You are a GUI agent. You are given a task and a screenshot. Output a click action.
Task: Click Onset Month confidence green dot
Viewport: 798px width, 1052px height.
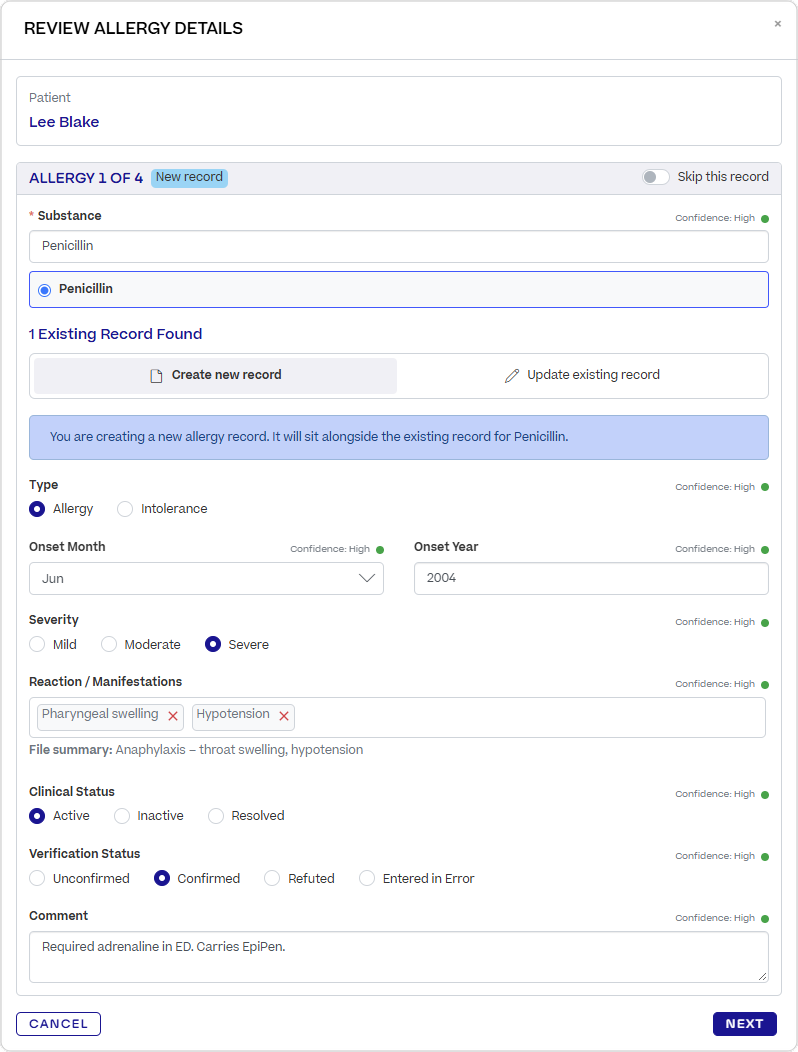[380, 549]
